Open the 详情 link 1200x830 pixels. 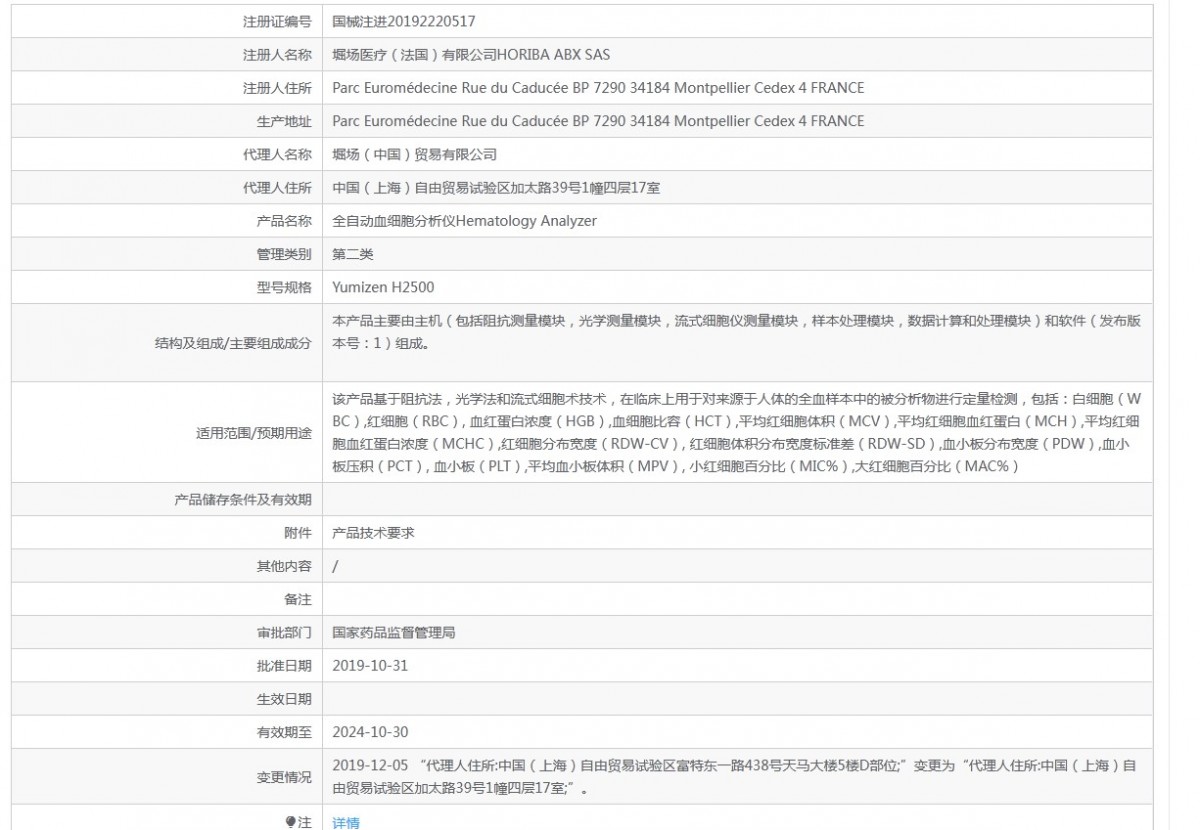(346, 822)
